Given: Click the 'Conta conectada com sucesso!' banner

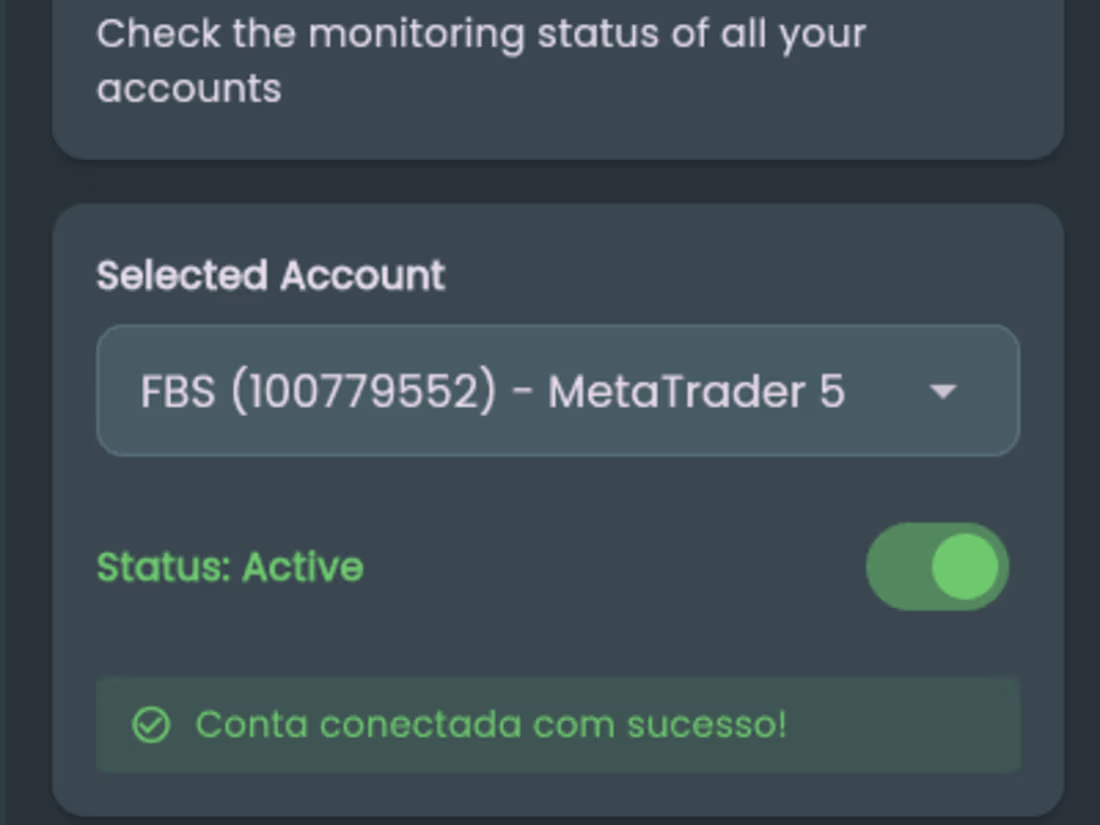Looking at the screenshot, I should click(x=557, y=724).
